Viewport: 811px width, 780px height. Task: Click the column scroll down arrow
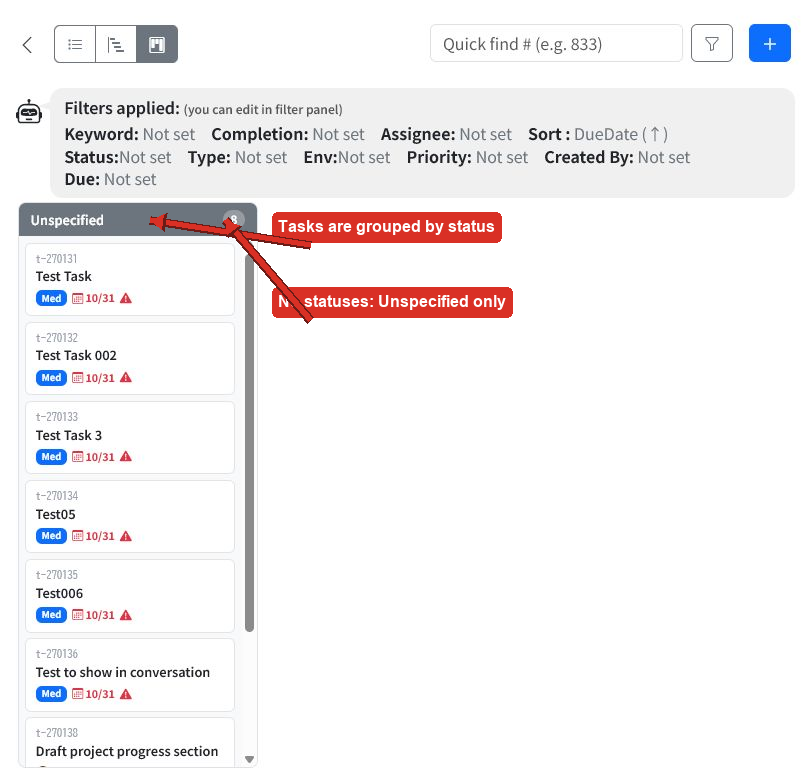[249, 759]
